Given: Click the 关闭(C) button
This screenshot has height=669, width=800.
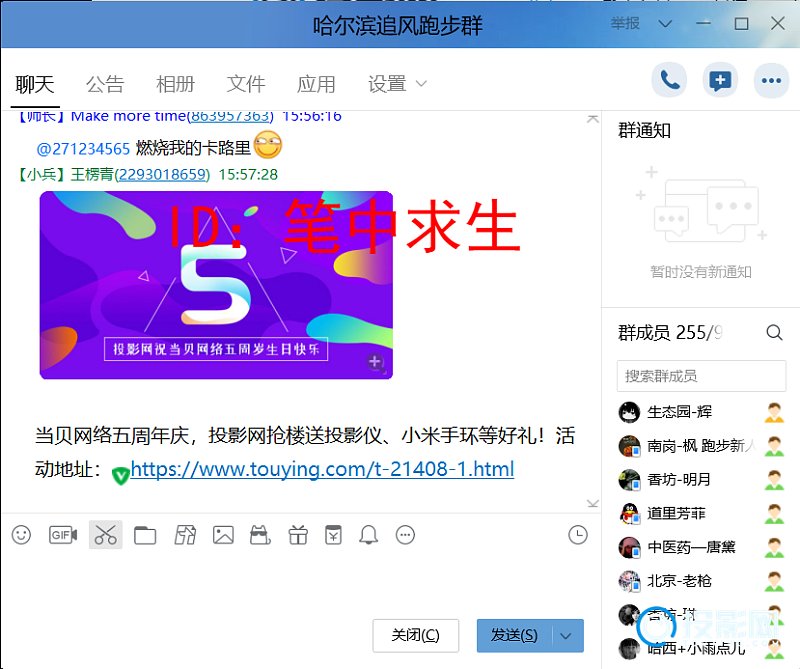Looking at the screenshot, I should tap(415, 635).
